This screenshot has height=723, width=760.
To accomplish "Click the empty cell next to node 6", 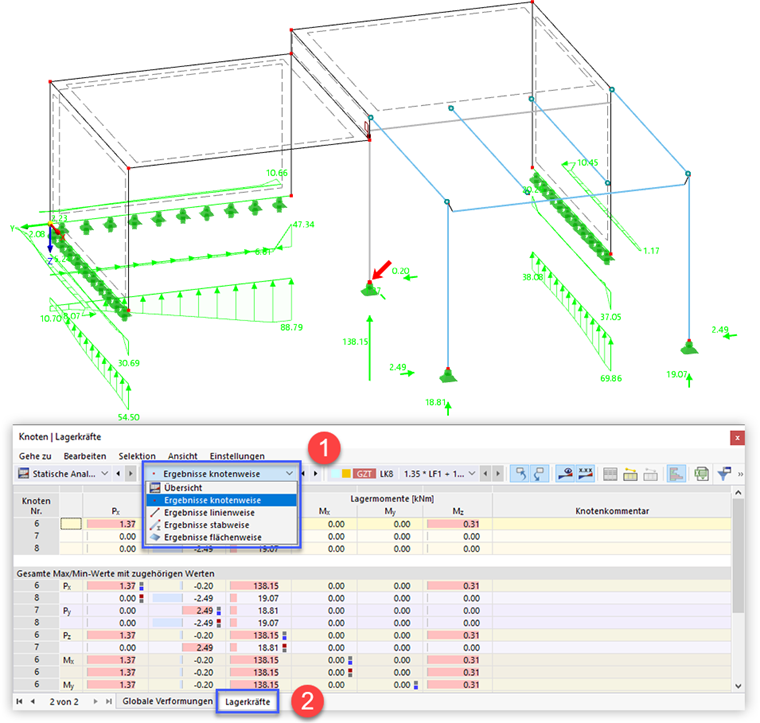I will tap(71, 524).
